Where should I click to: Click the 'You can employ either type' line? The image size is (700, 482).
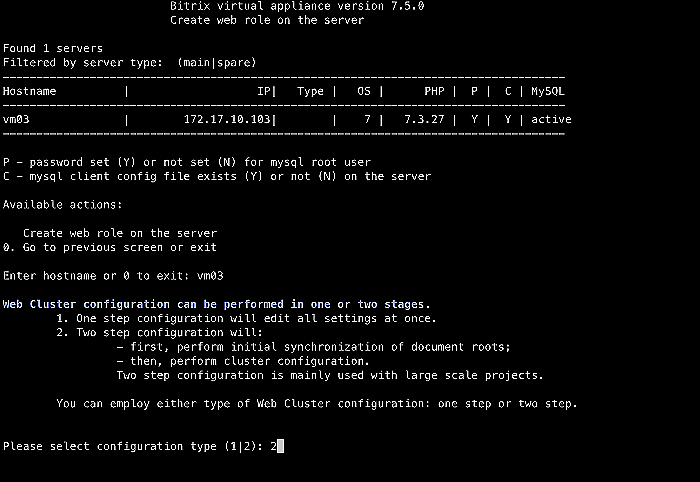pyautogui.click(x=317, y=404)
